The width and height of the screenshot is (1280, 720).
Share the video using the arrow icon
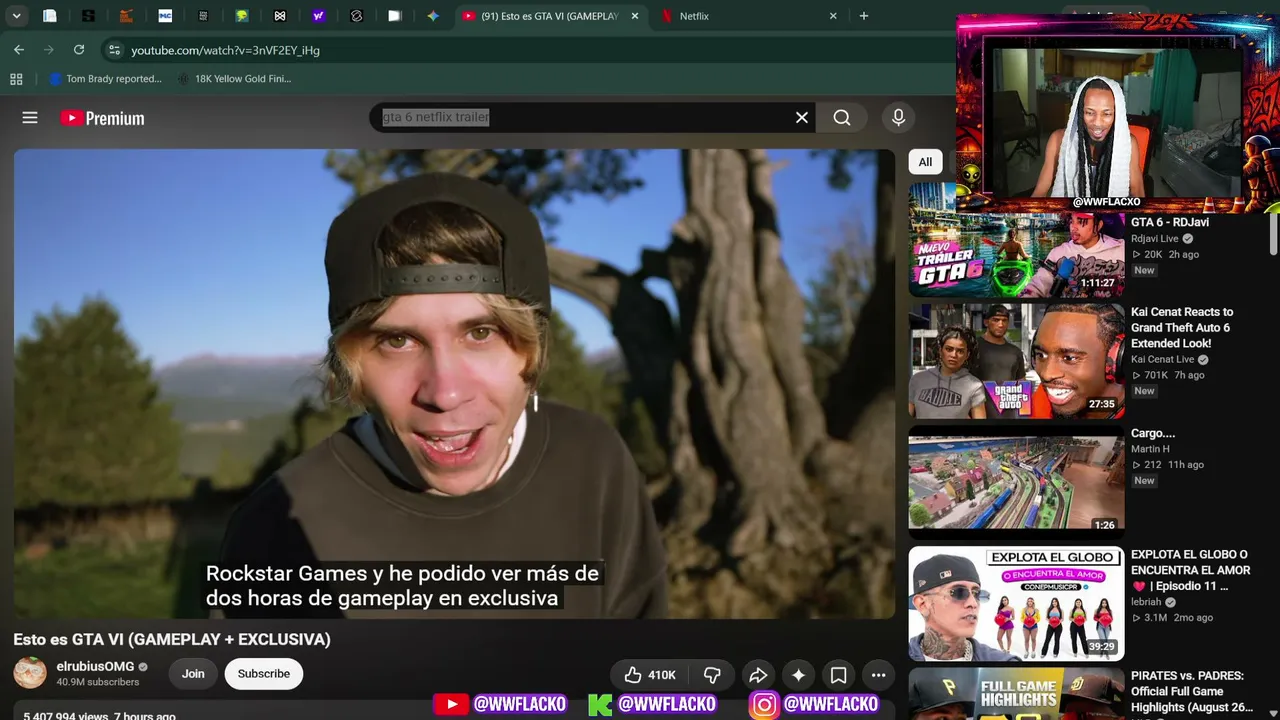(x=758, y=675)
